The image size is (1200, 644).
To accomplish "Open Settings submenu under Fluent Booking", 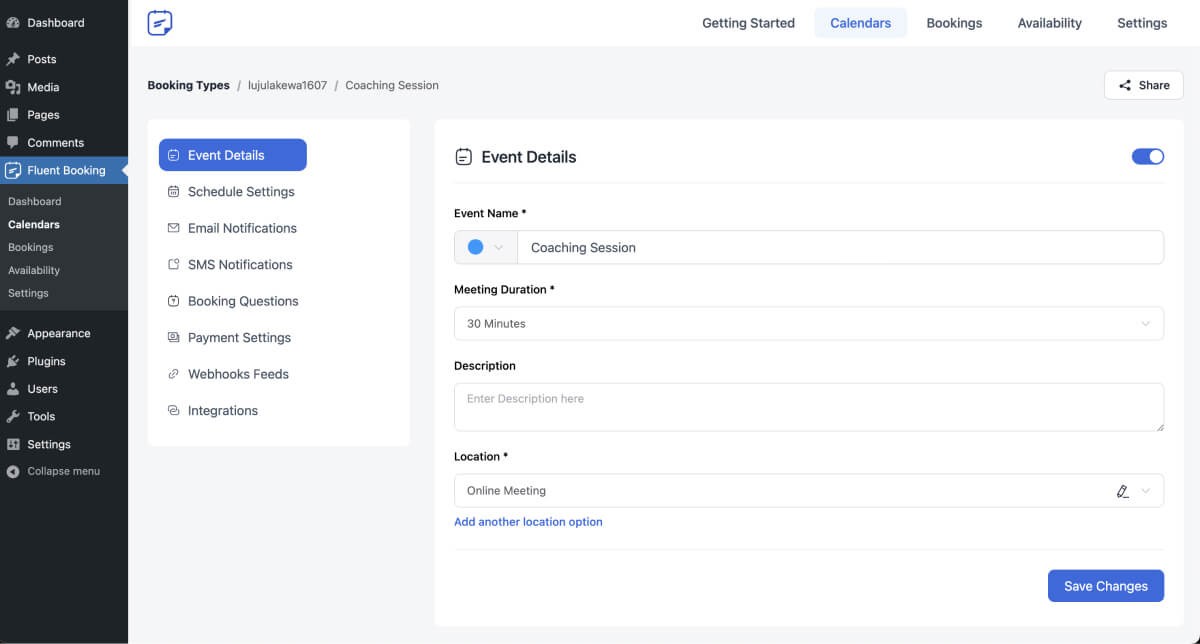I will pyautogui.click(x=28, y=293).
